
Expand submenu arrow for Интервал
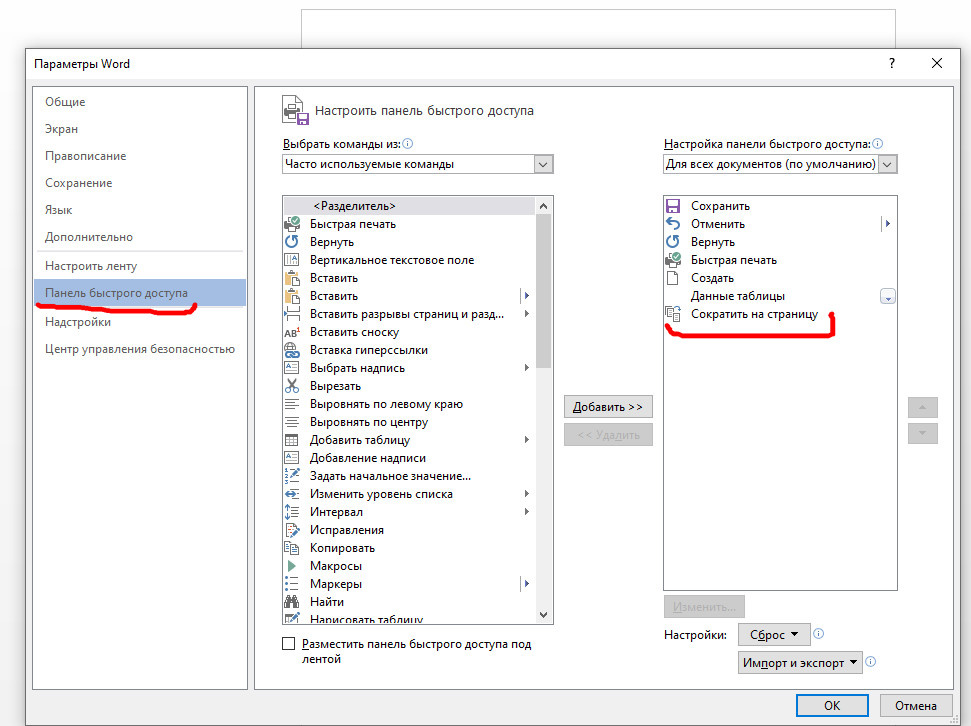tap(527, 512)
